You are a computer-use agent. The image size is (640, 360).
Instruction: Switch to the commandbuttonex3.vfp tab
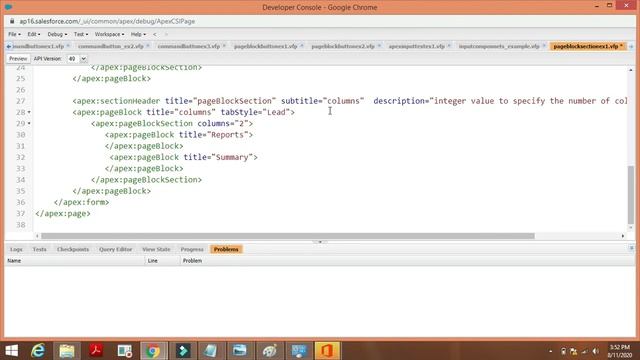tap(189, 46)
